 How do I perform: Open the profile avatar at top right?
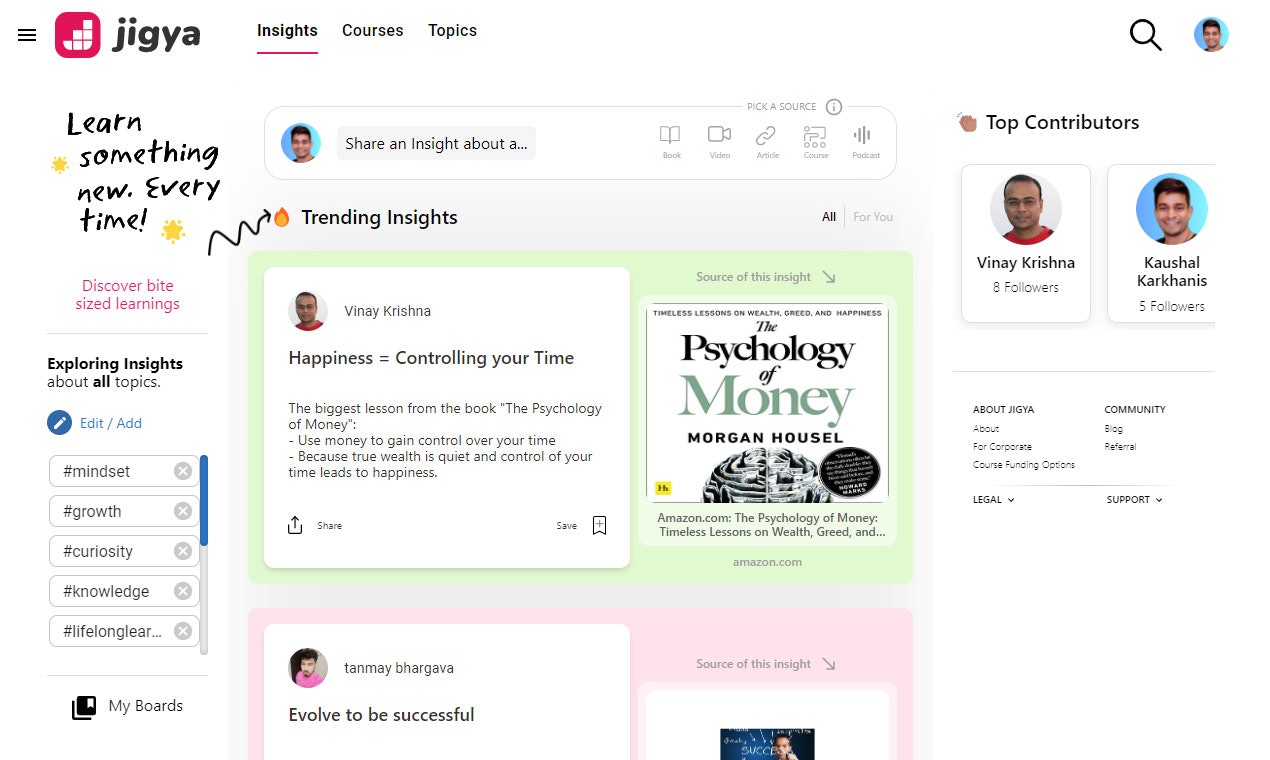pos(1211,35)
